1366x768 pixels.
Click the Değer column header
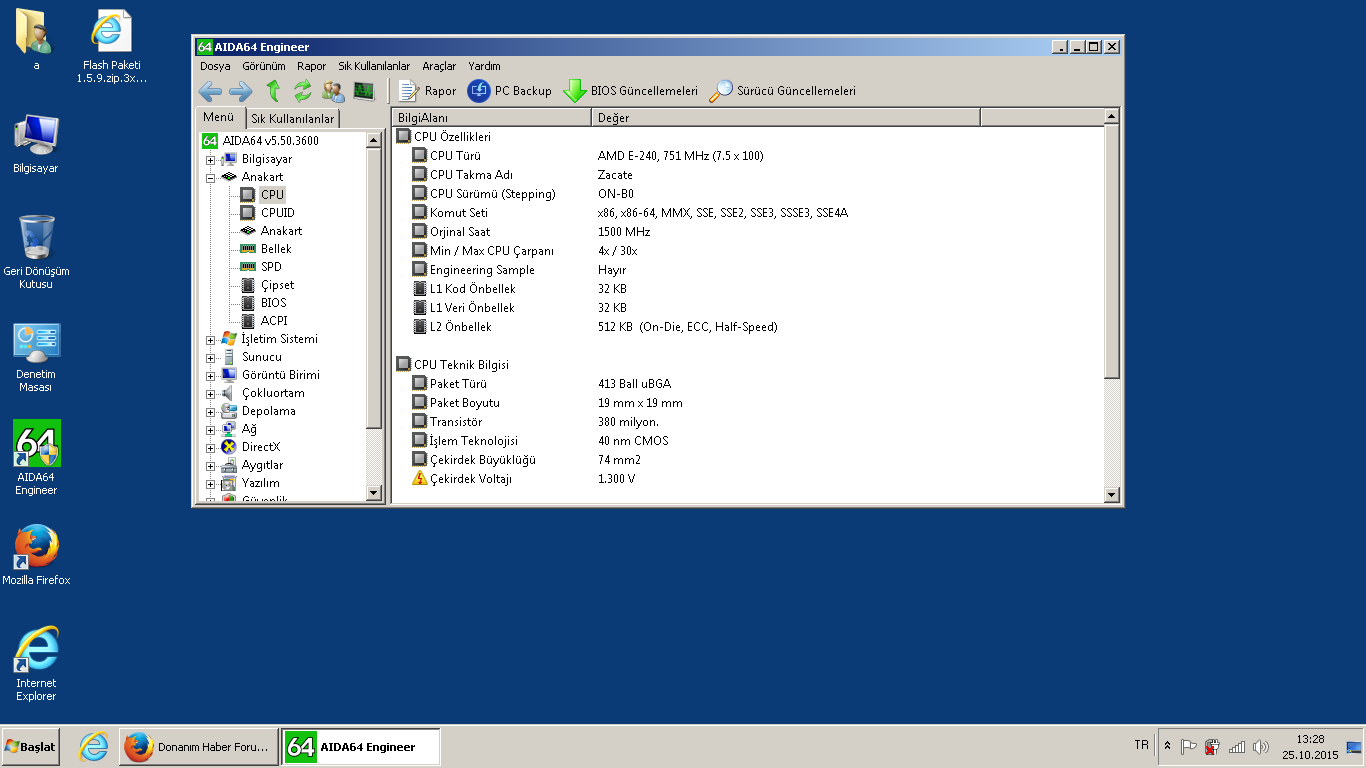(786, 118)
